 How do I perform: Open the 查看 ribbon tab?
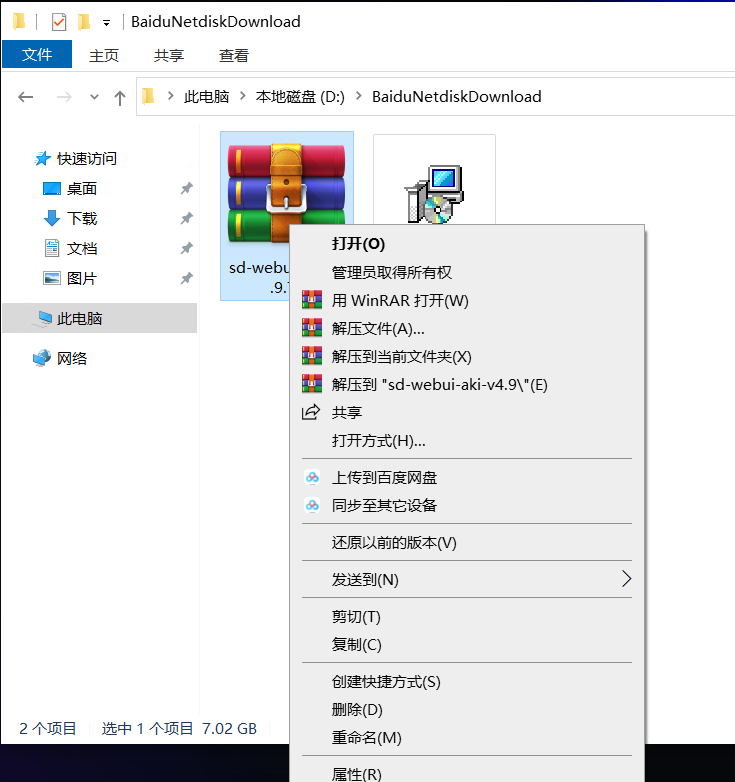[234, 55]
